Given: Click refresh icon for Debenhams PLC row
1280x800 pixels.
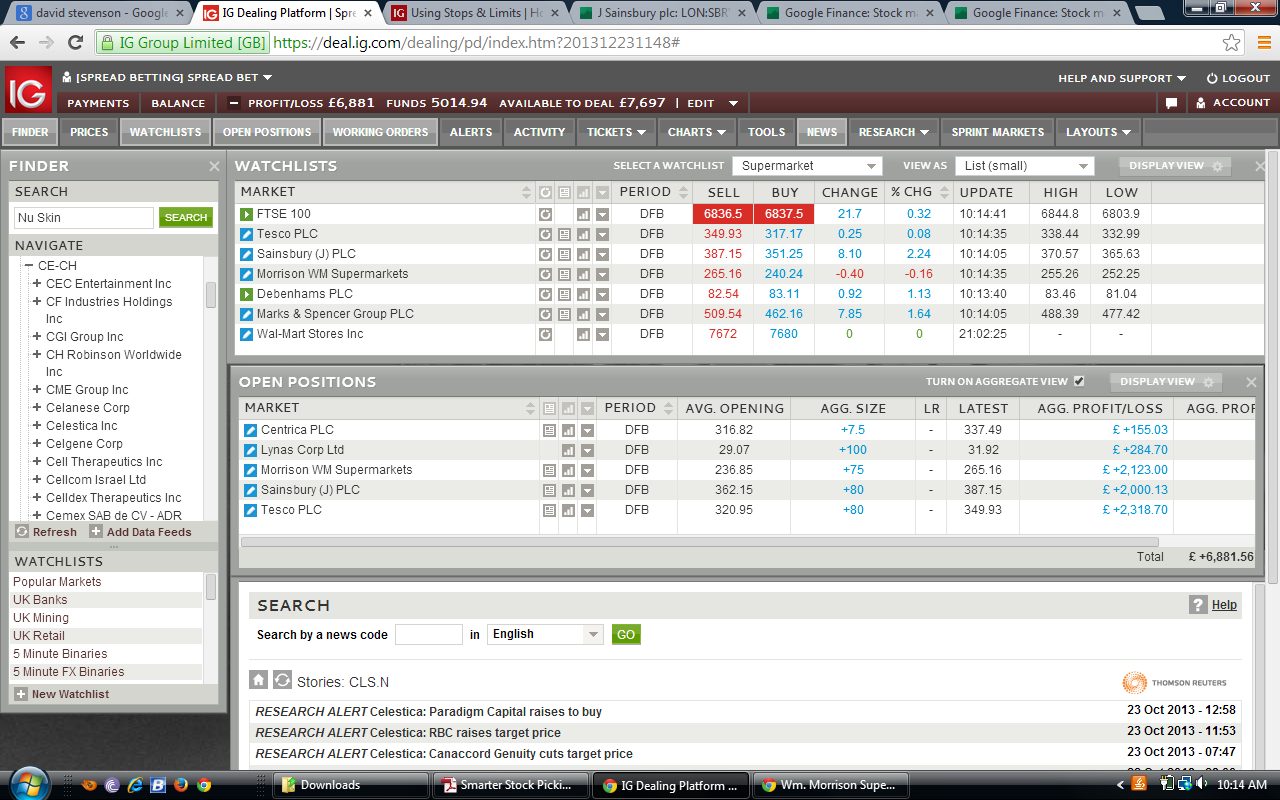Looking at the screenshot, I should (x=545, y=294).
